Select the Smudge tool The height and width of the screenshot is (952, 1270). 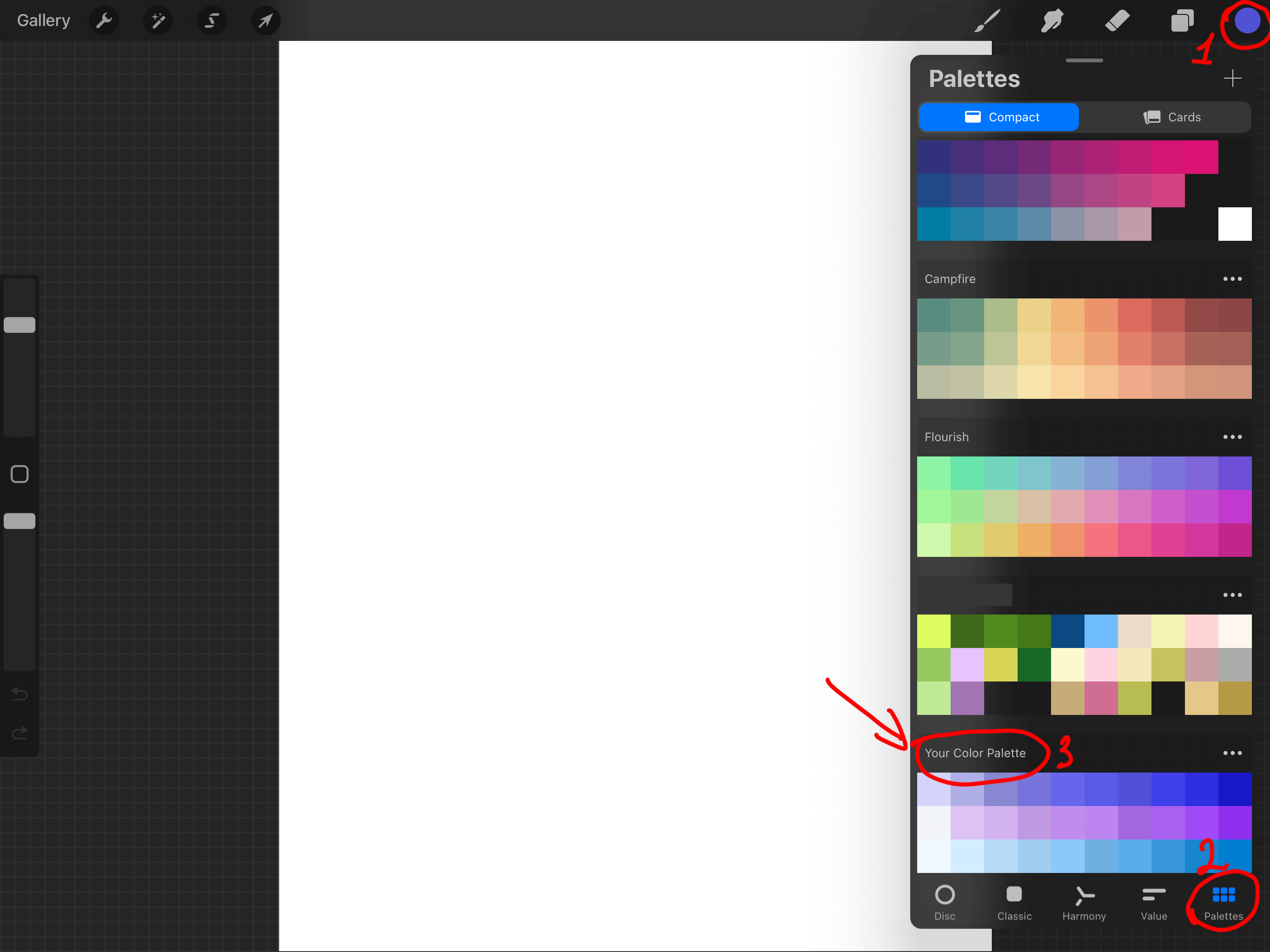(x=1052, y=20)
